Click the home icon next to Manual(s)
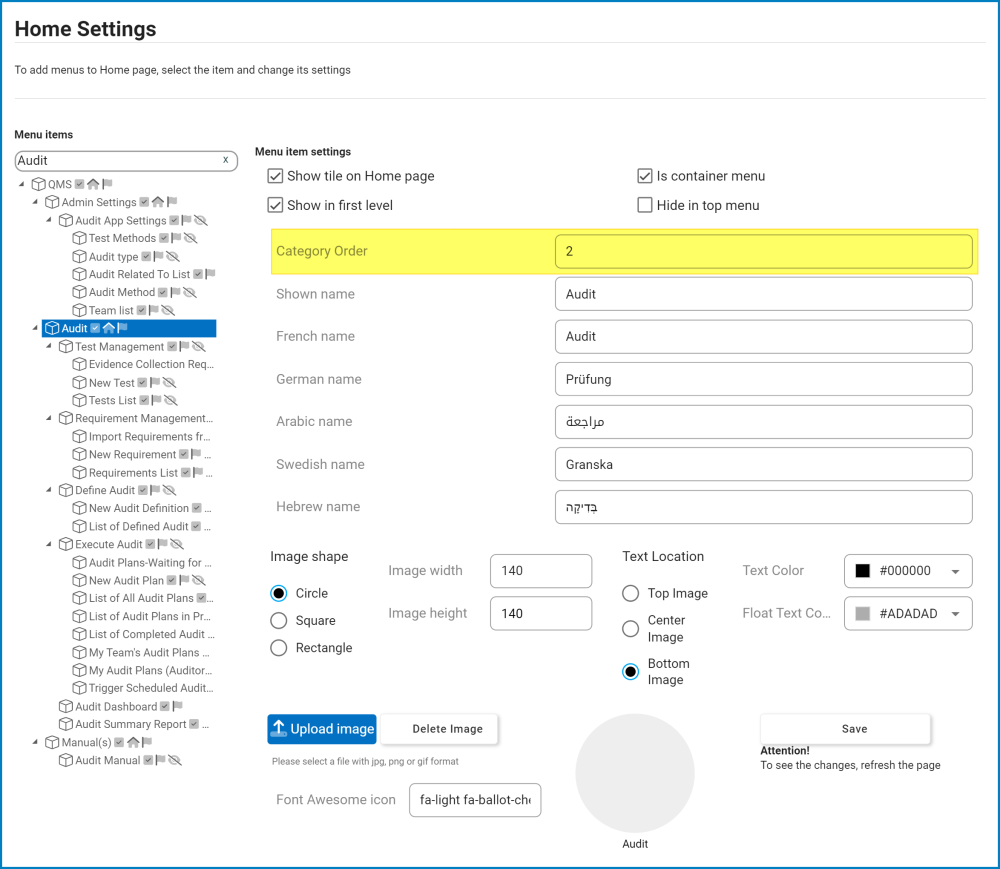 [133, 742]
